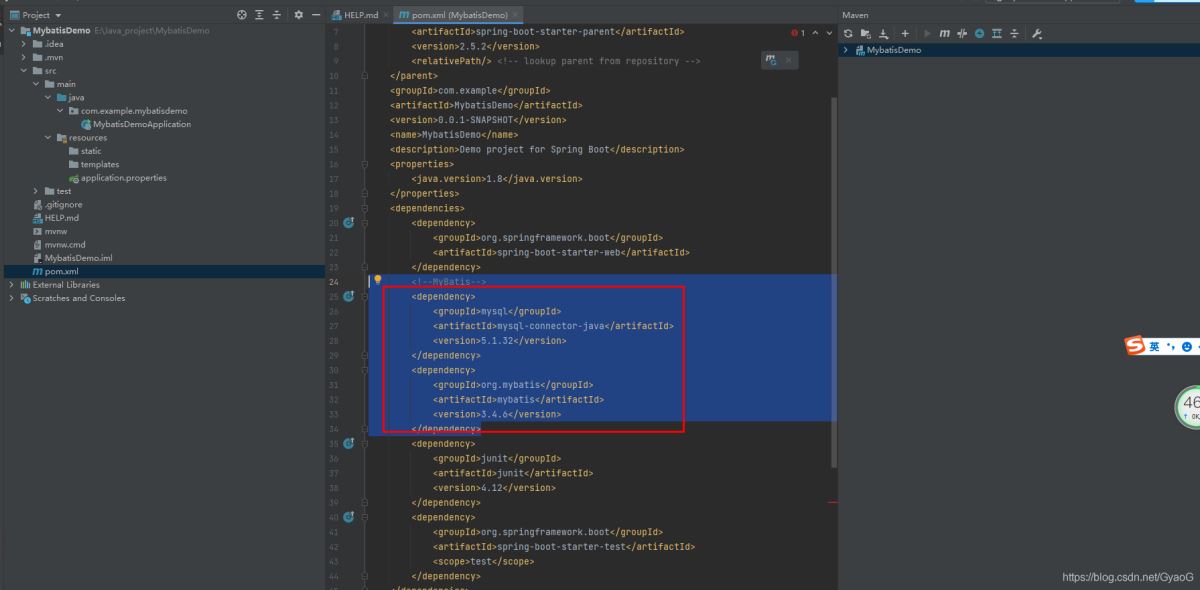This screenshot has width=1200, height=590.
Task: Select opened file in Project view
Action: [x=240, y=15]
